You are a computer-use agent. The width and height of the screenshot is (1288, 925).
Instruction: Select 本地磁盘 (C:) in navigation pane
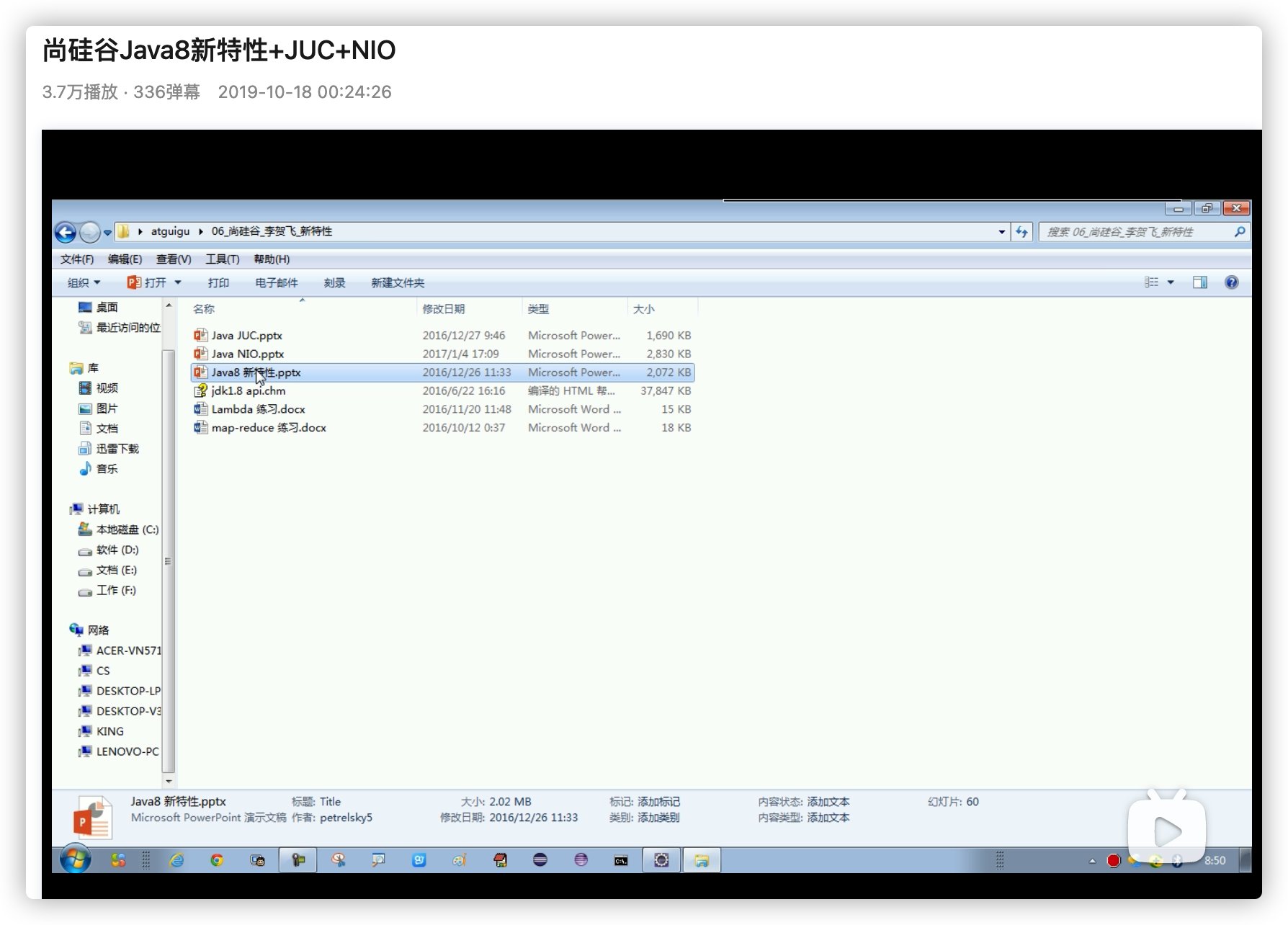127,529
